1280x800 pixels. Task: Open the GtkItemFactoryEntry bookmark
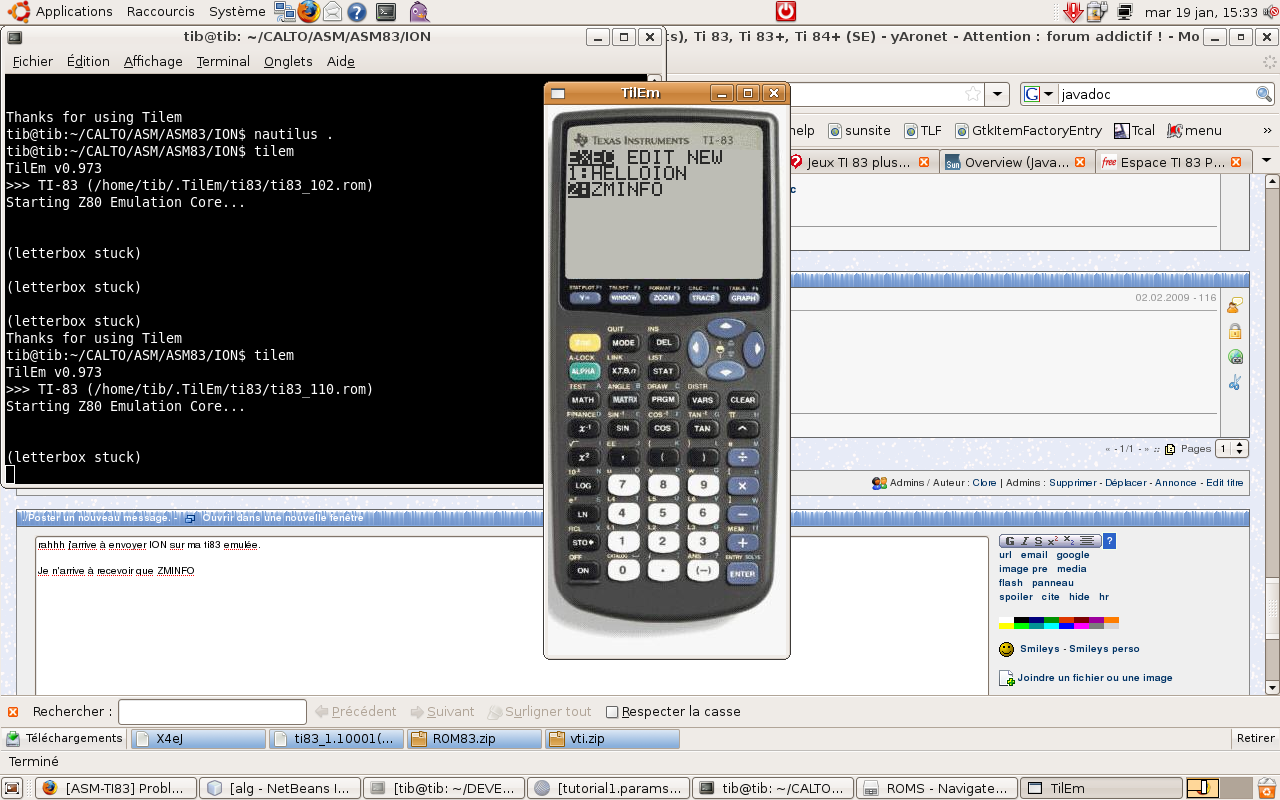tap(1028, 130)
